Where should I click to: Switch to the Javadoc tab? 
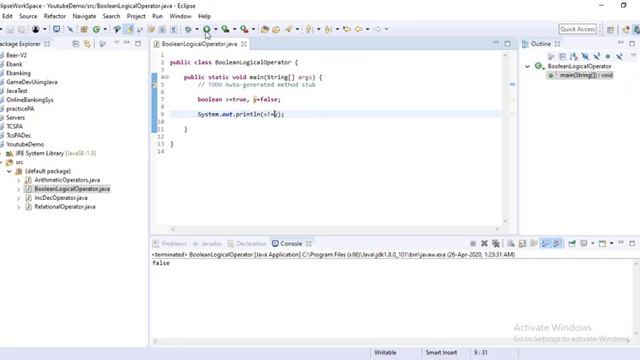[x=207, y=244]
